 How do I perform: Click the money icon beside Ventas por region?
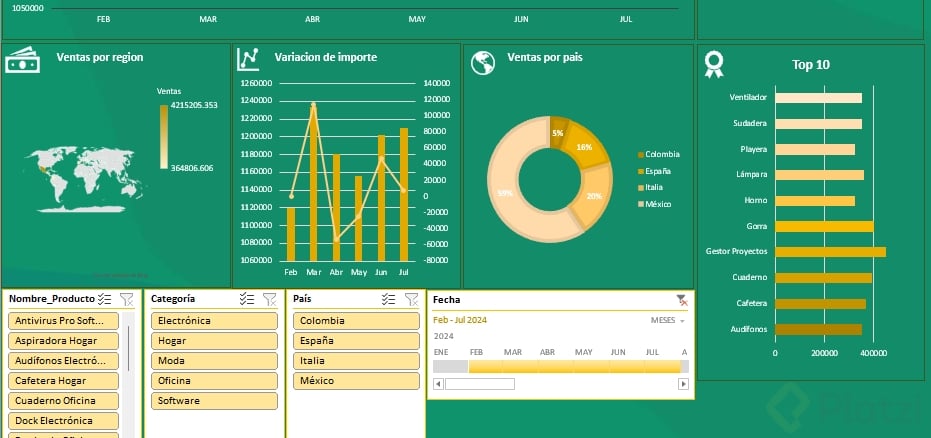pyautogui.click(x=23, y=61)
